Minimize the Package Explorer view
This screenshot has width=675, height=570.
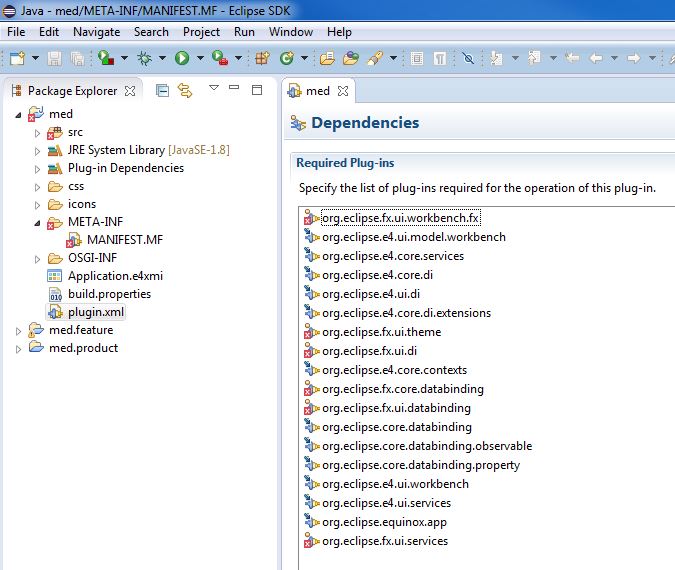click(234, 87)
